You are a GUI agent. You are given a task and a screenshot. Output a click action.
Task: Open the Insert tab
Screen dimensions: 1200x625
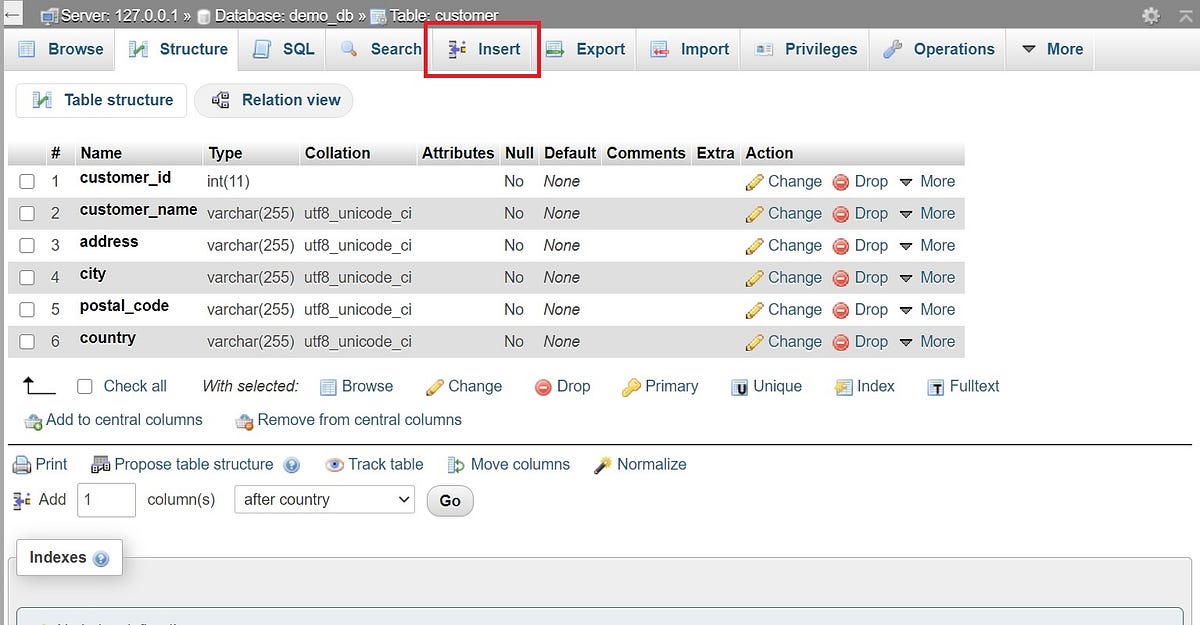tap(486, 48)
